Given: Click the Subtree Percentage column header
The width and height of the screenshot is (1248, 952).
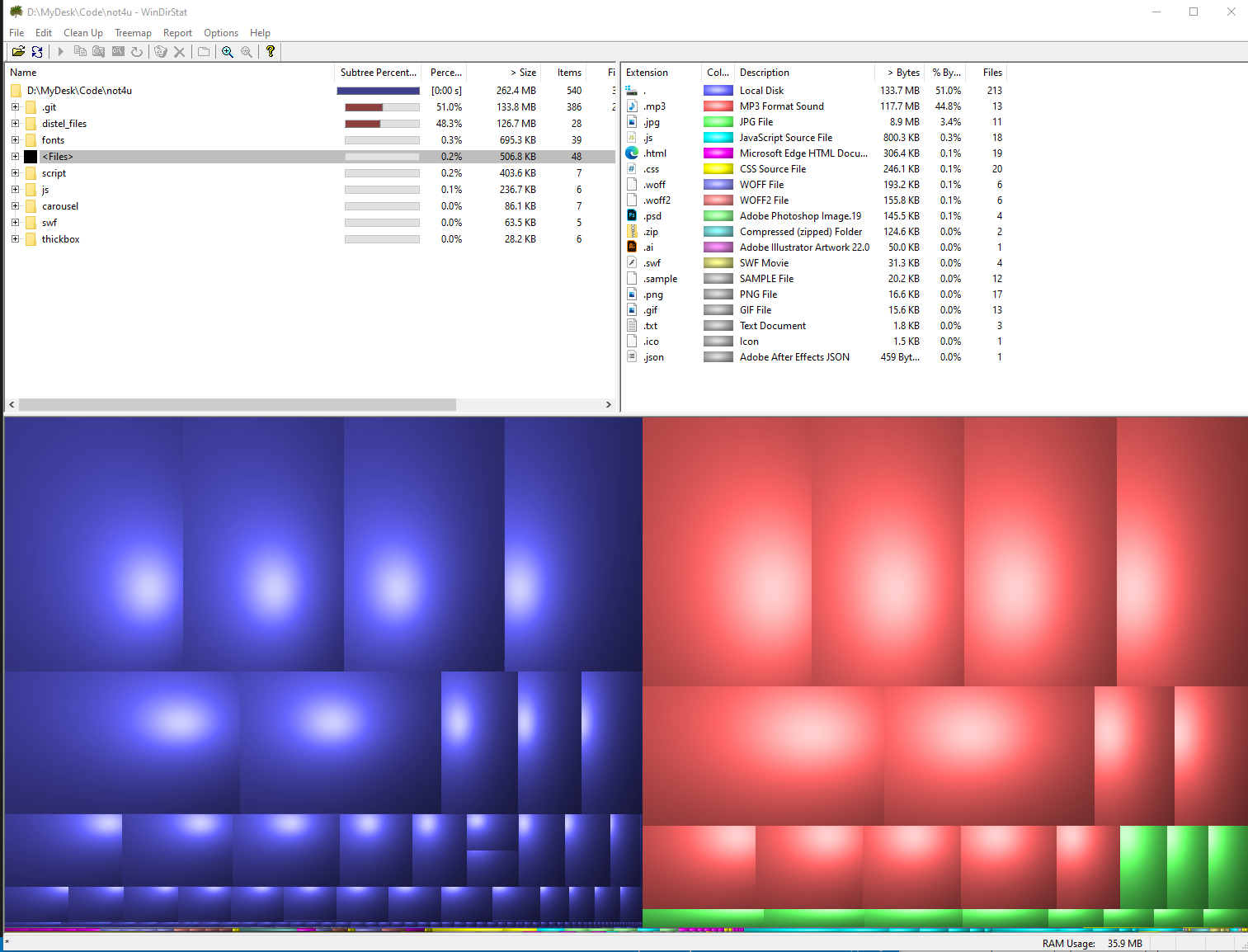Looking at the screenshot, I should click(378, 73).
